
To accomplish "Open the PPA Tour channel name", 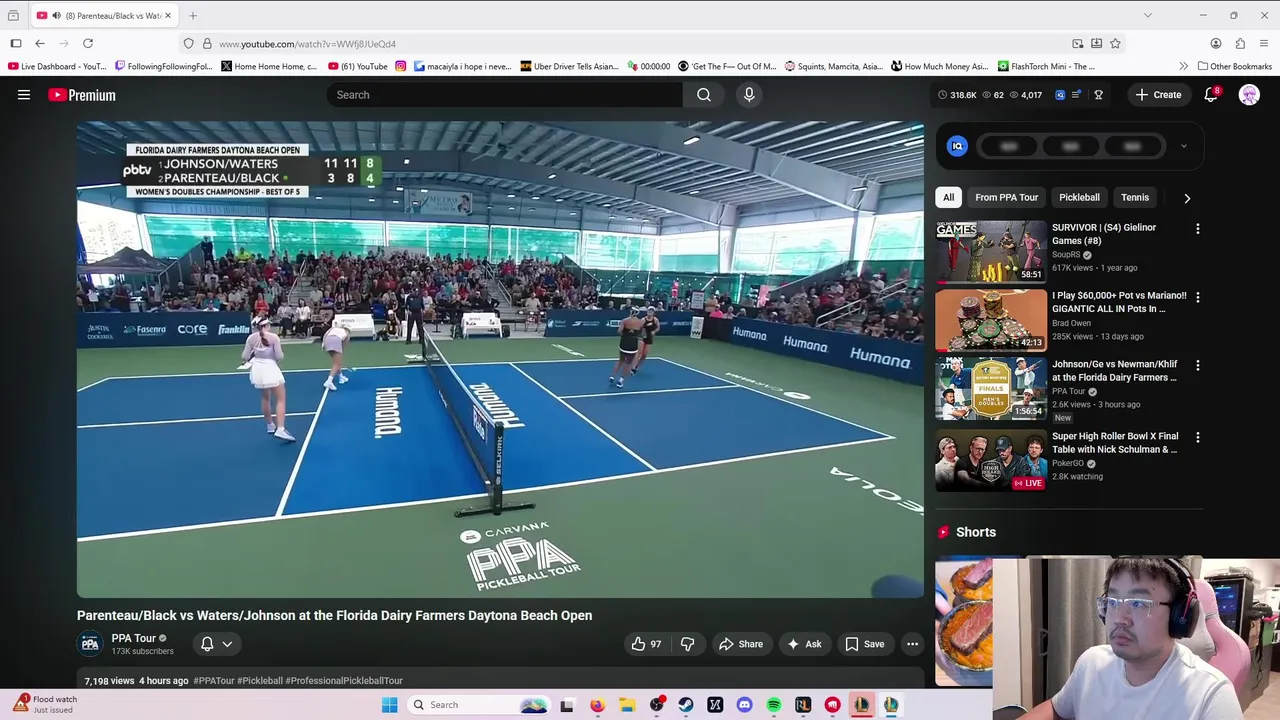I will (x=133, y=638).
